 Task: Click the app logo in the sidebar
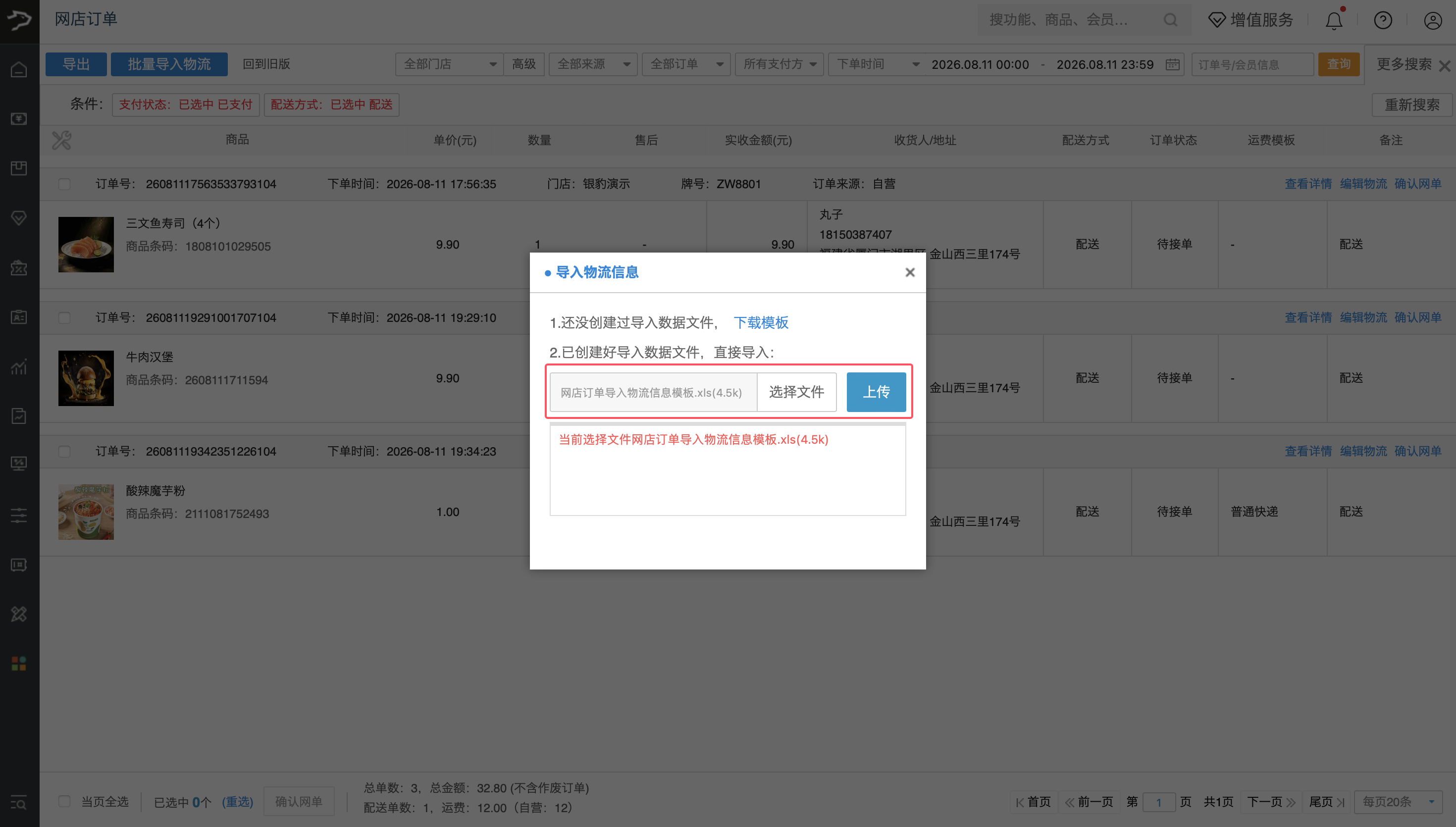pyautogui.click(x=19, y=20)
